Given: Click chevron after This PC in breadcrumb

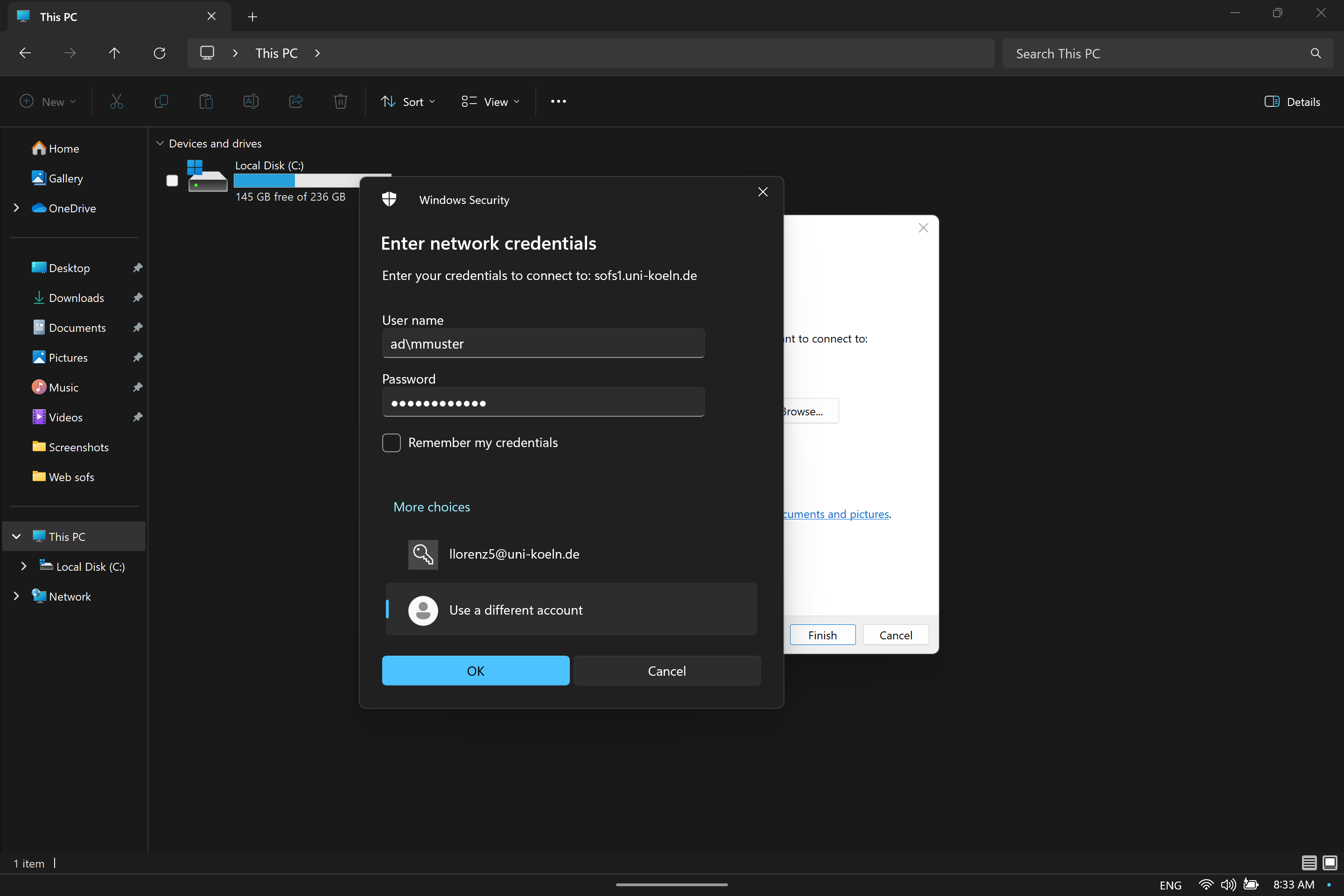Looking at the screenshot, I should (318, 53).
